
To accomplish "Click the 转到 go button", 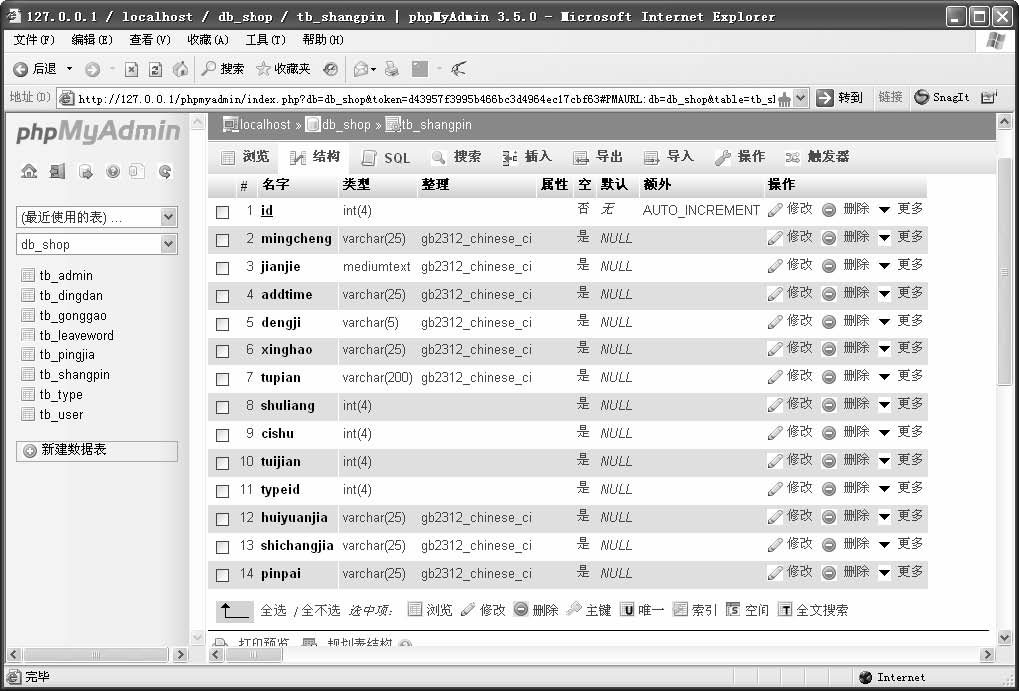I will pyautogui.click(x=840, y=98).
